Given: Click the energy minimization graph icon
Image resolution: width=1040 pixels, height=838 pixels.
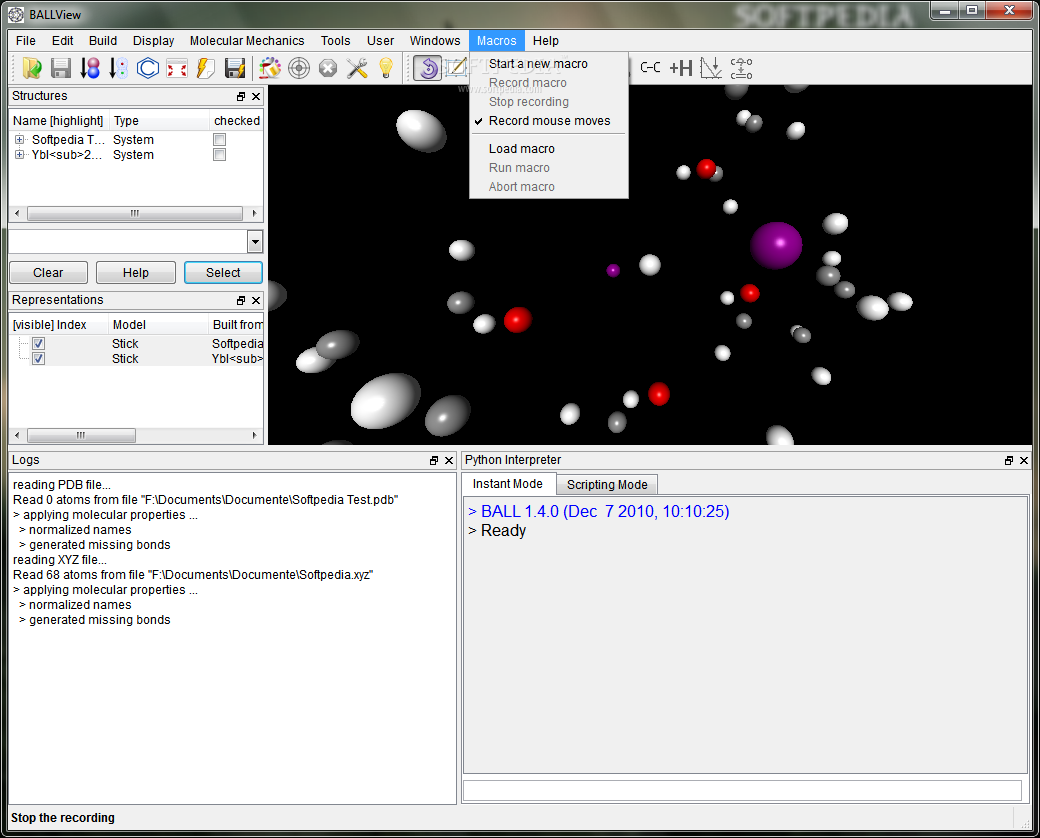Looking at the screenshot, I should tap(711, 68).
